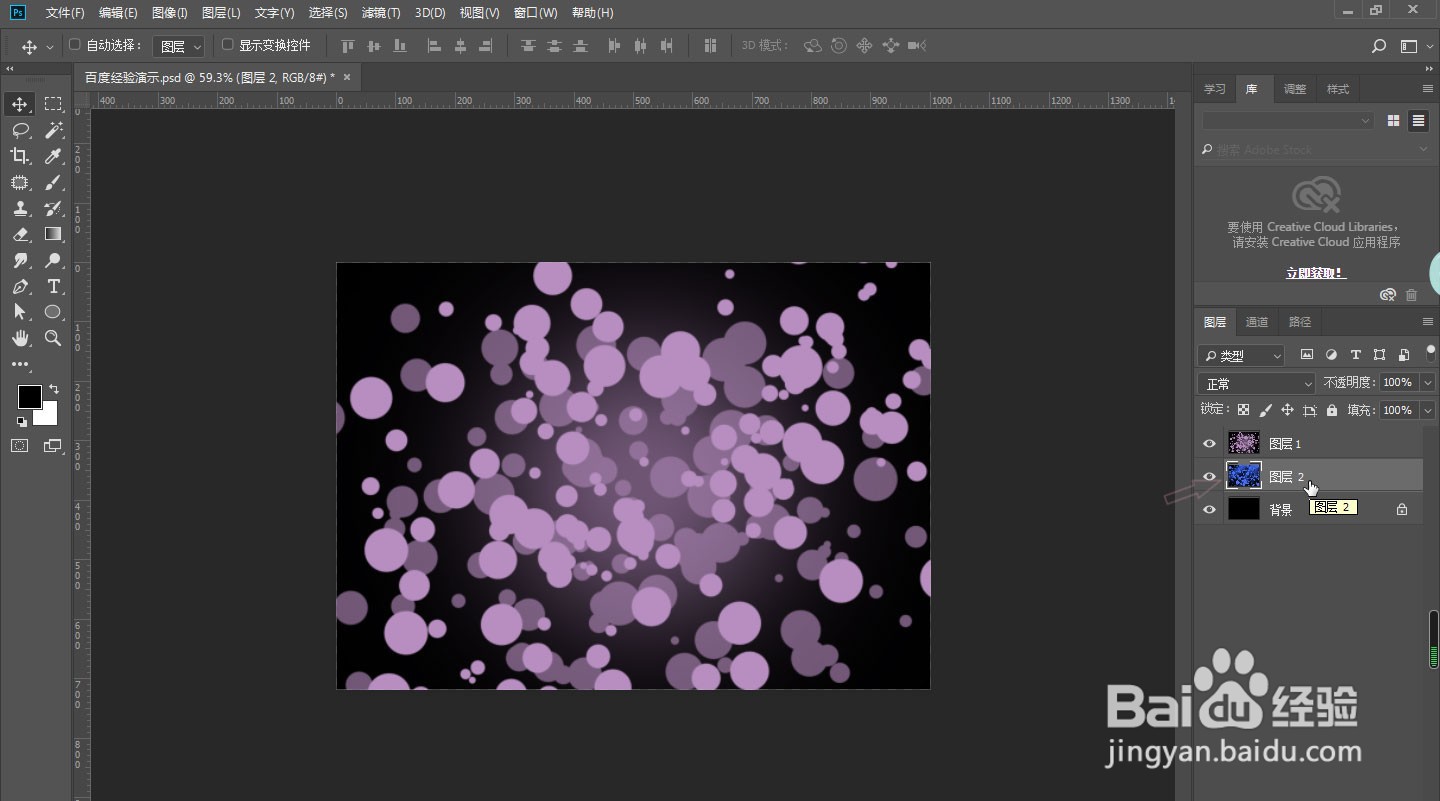Open the 图像(I) menu
Viewport: 1440px width, 801px height.
pyautogui.click(x=169, y=13)
